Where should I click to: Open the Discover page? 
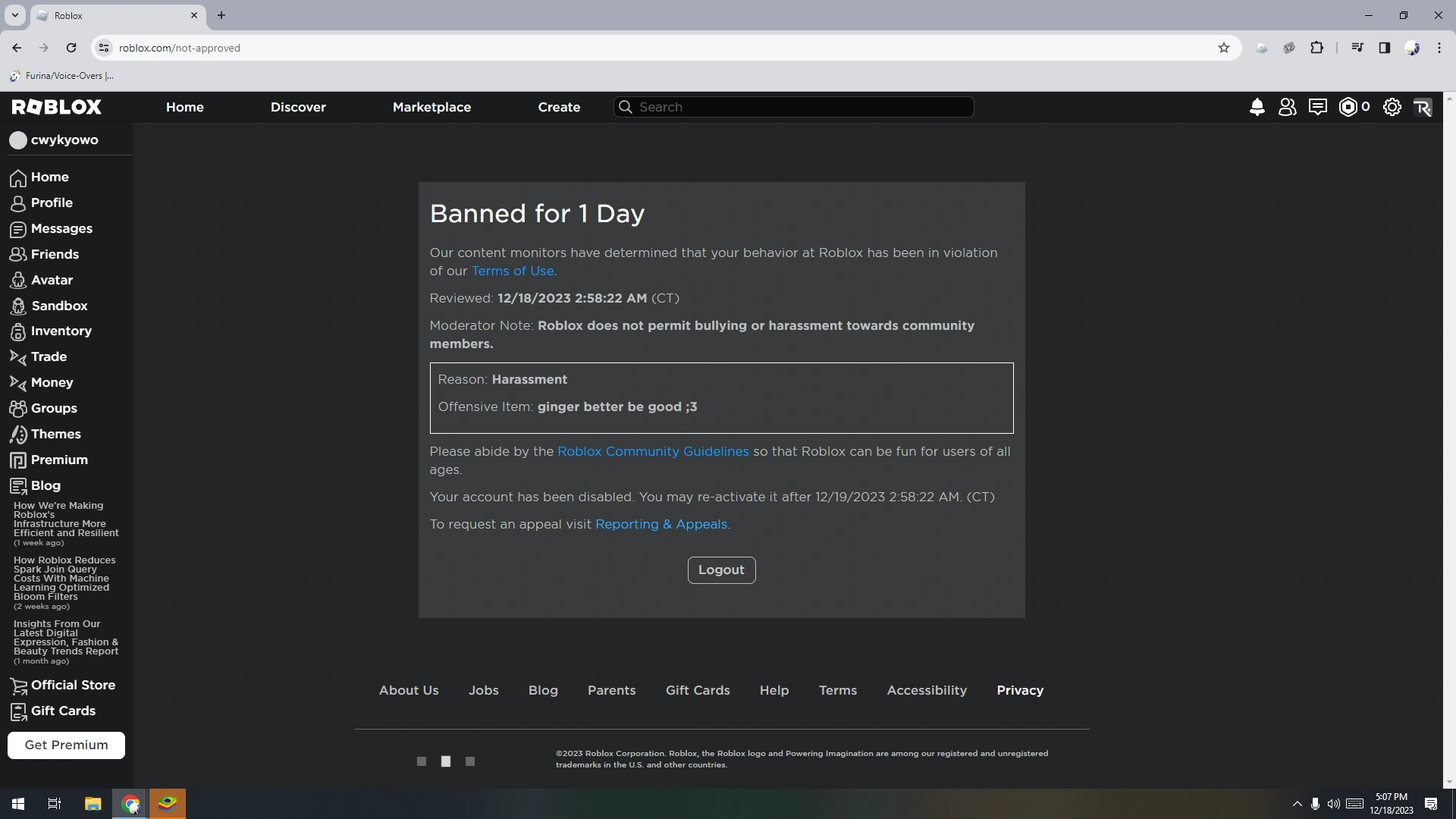pos(298,107)
